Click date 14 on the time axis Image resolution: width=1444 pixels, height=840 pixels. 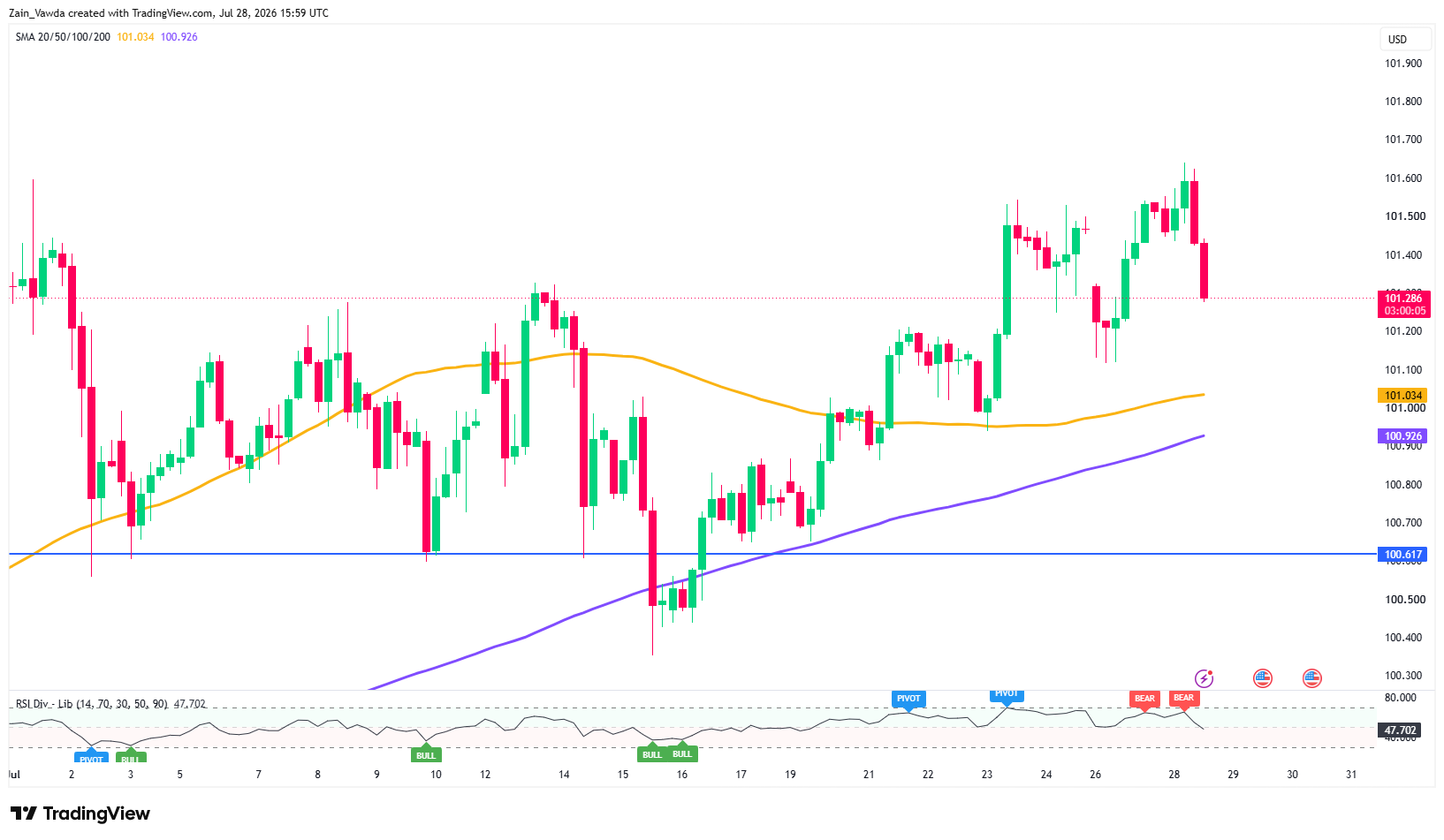pyautogui.click(x=564, y=775)
